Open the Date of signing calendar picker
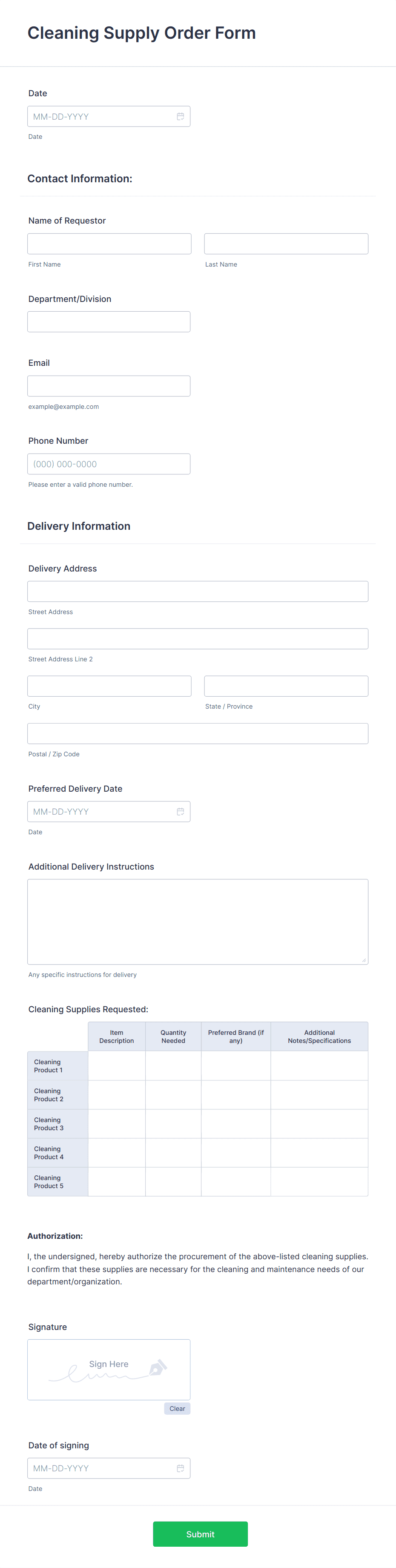The image size is (396, 1568). (181, 1468)
